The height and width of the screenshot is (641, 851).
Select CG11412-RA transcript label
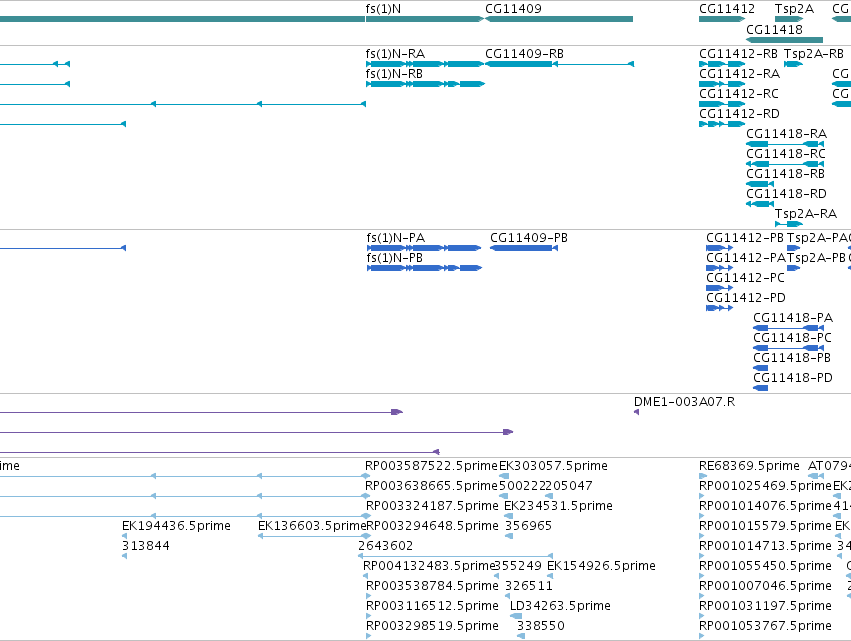740,74
